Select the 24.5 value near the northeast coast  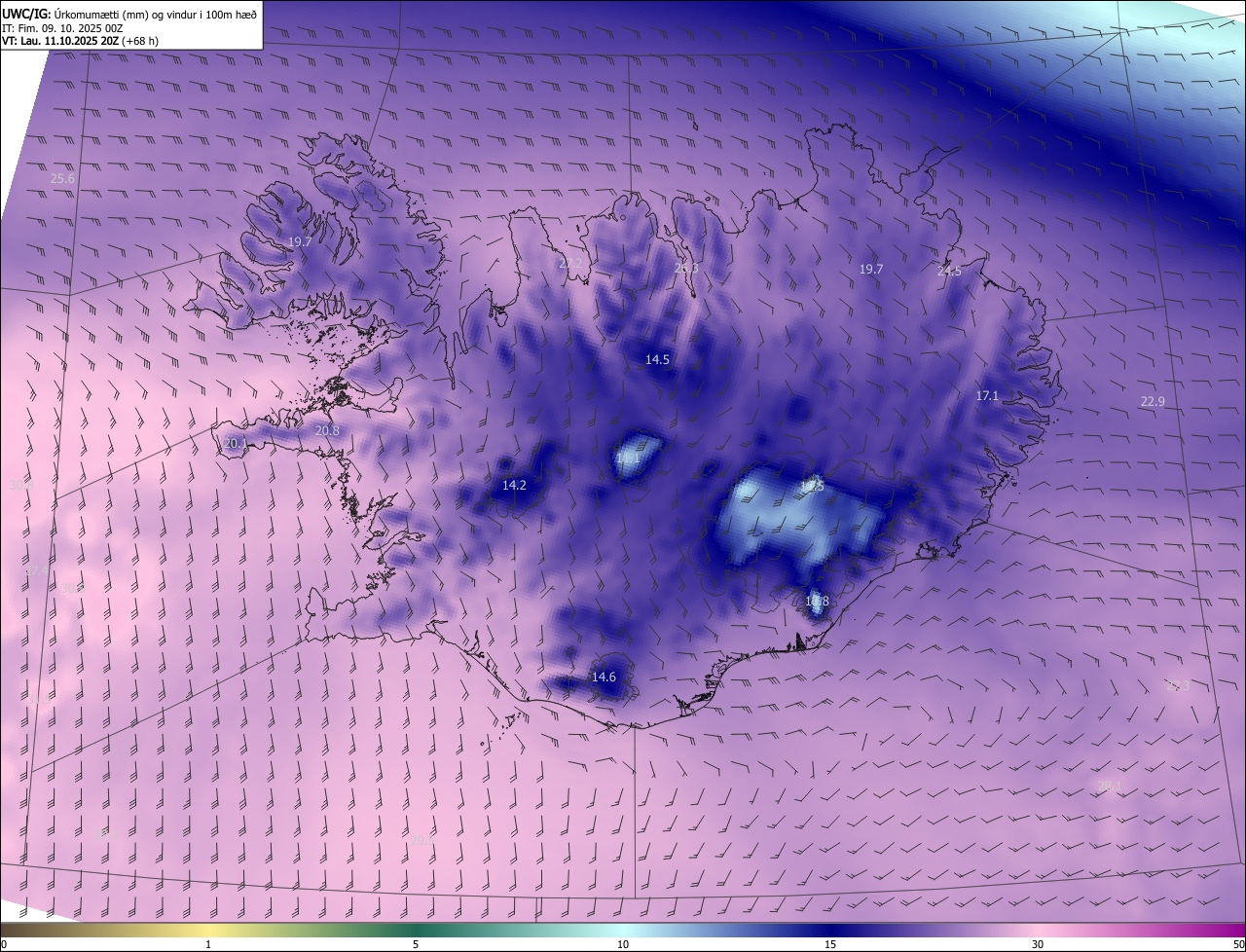(949, 272)
